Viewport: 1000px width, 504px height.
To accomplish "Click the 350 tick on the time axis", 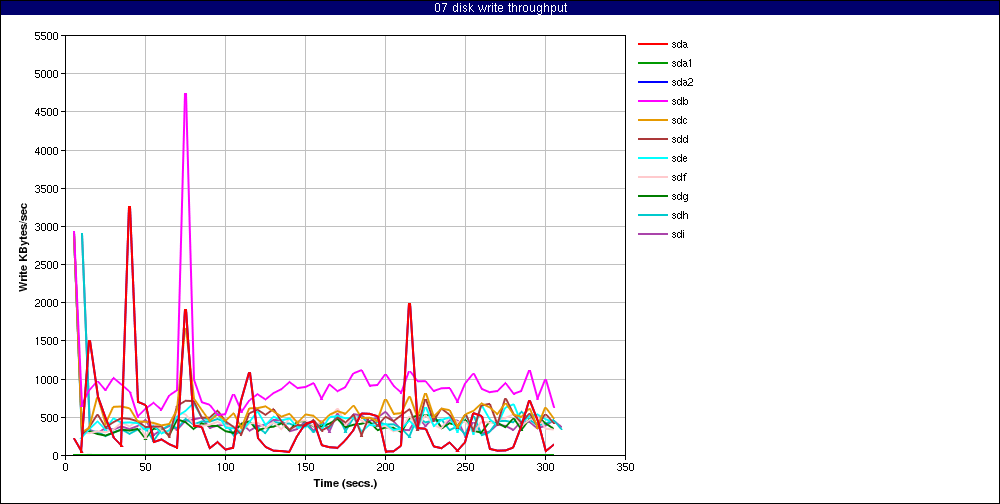I will coord(625,466).
